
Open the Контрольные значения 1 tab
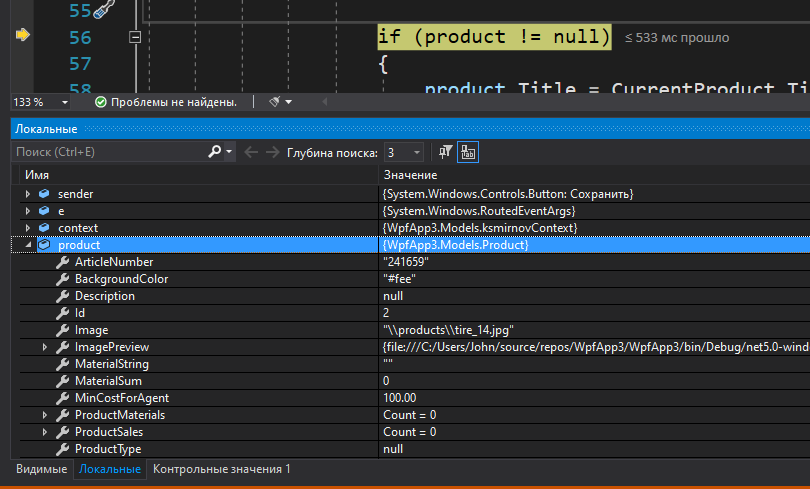click(x=221, y=469)
